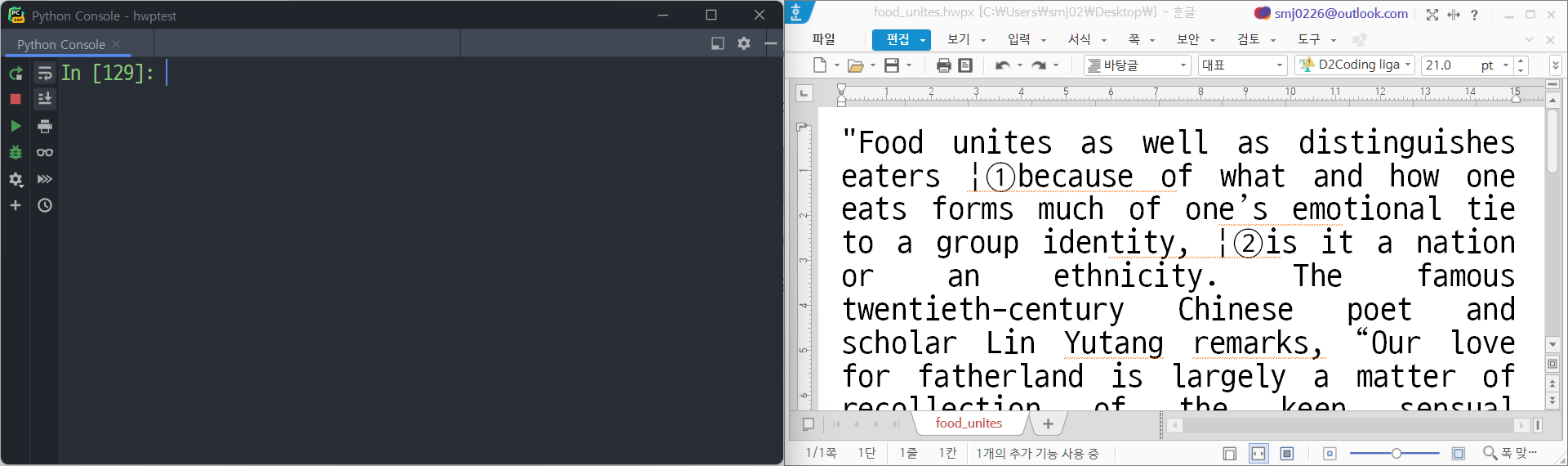This screenshot has width=1568, height=466.
Task: Toggle scroll to end in console
Action: (45, 99)
